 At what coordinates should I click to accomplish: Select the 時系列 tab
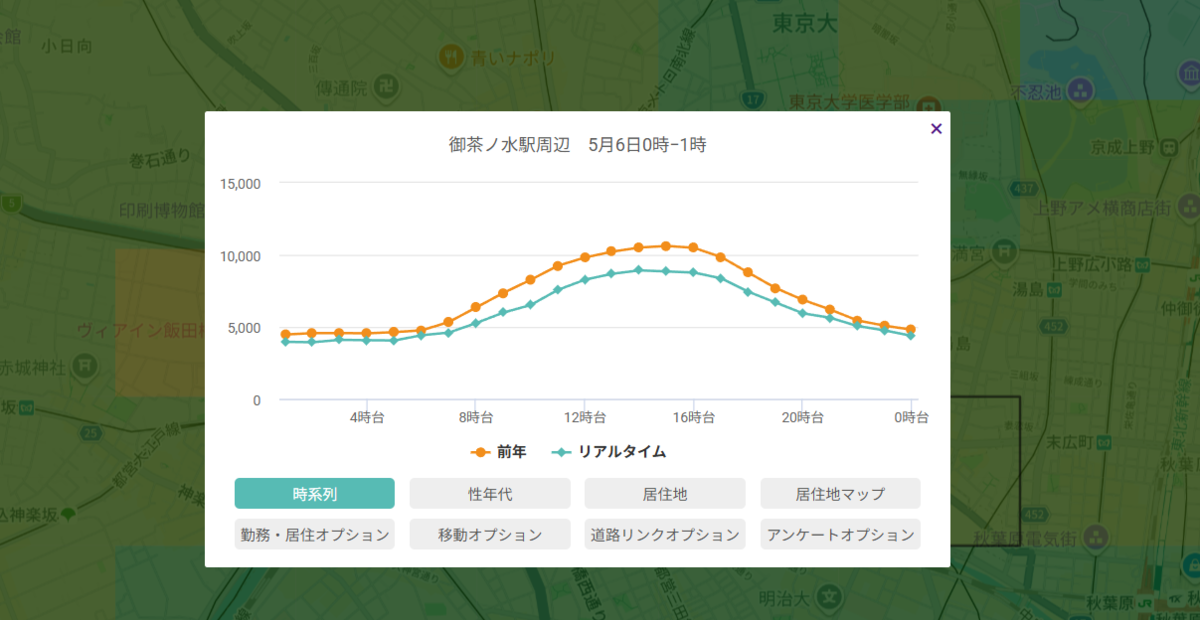coord(315,493)
